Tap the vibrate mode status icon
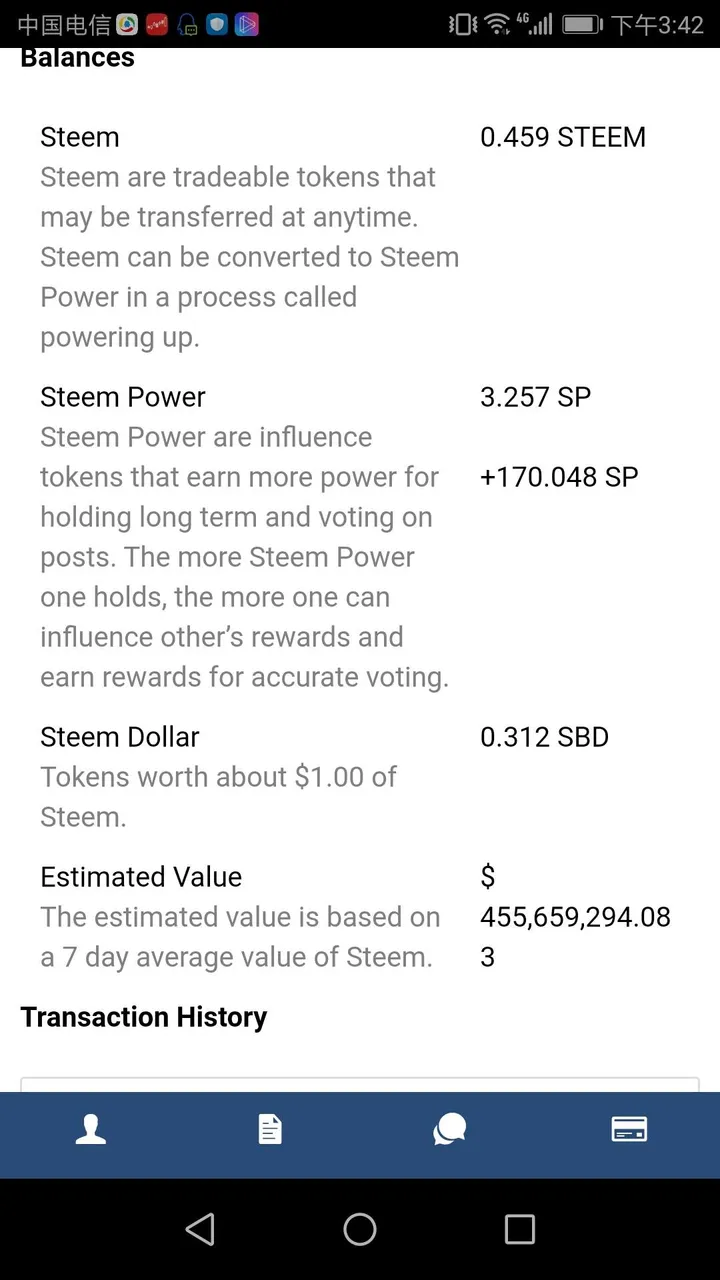This screenshot has height=1280, width=720. tap(462, 23)
